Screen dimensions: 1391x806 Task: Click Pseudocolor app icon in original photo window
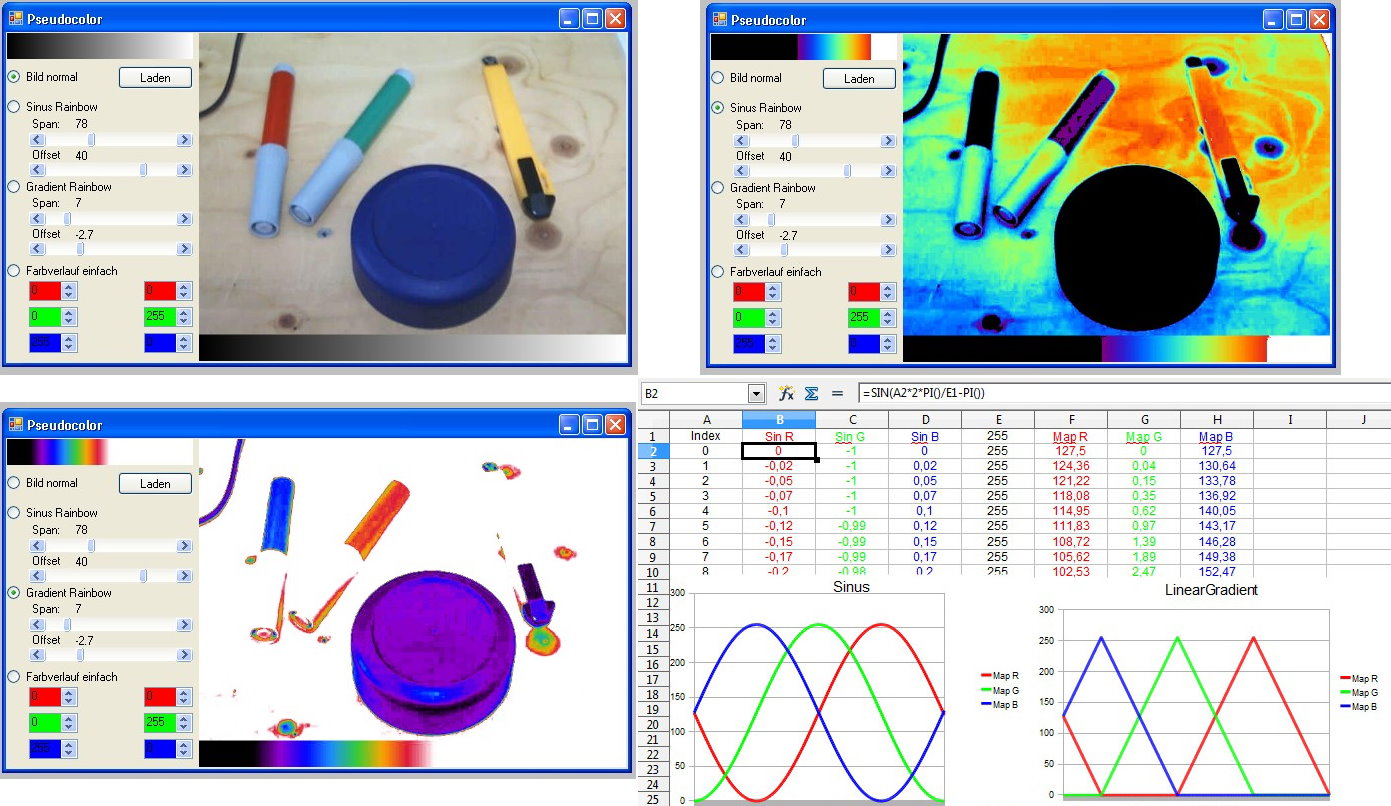pyautogui.click(x=16, y=19)
